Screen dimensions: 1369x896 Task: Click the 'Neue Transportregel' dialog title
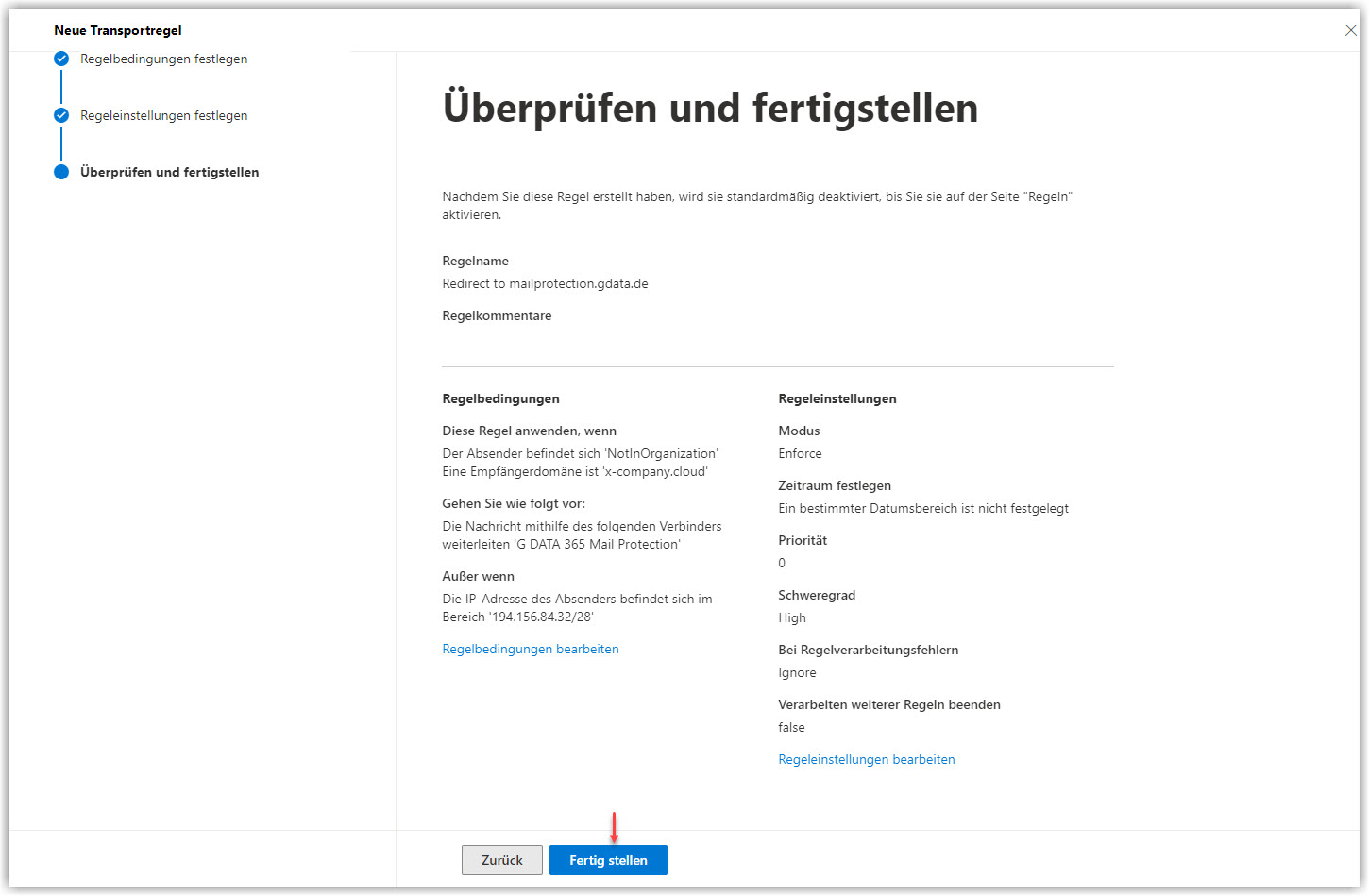coord(118,30)
